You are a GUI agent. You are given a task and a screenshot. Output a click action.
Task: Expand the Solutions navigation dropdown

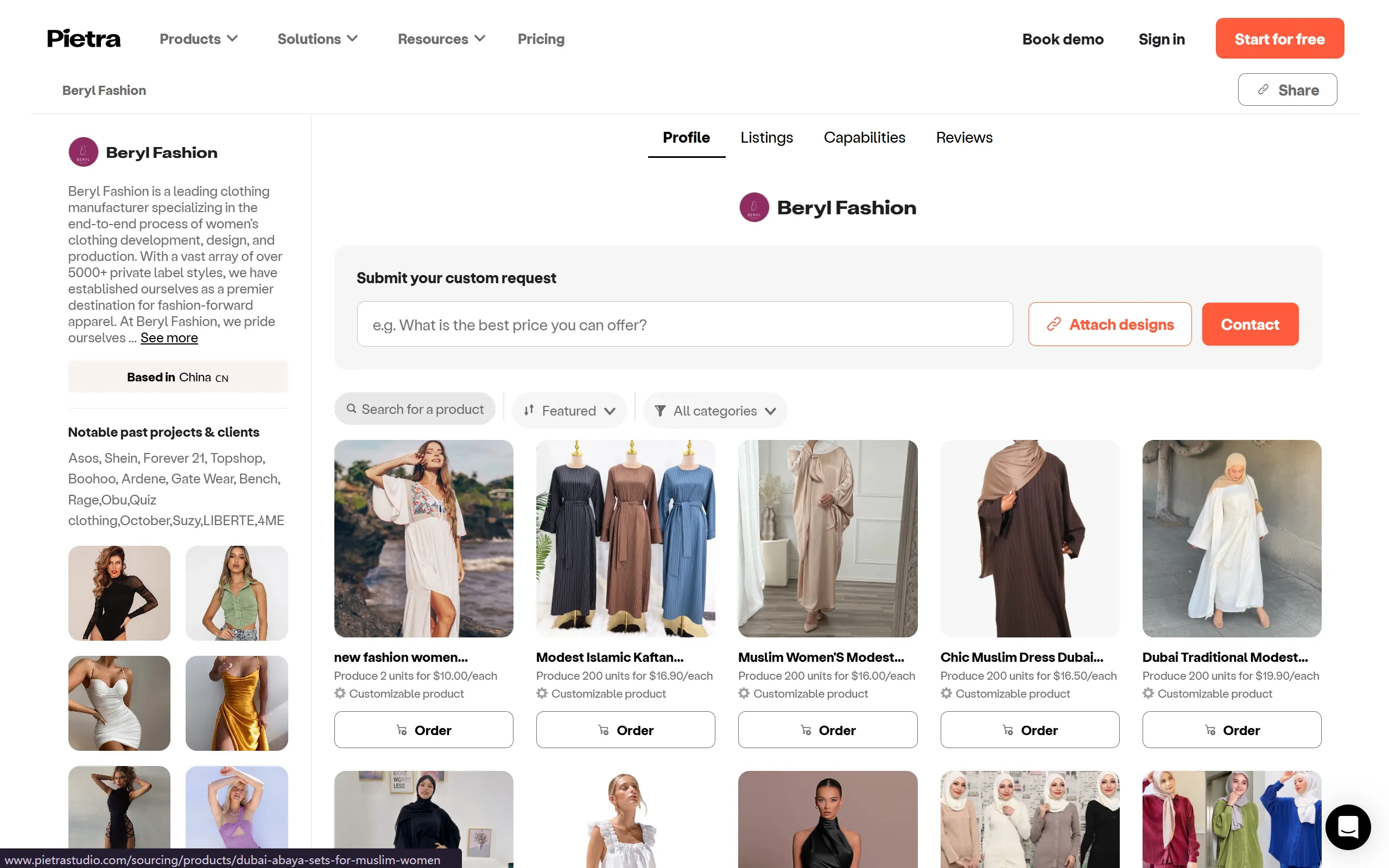click(317, 39)
